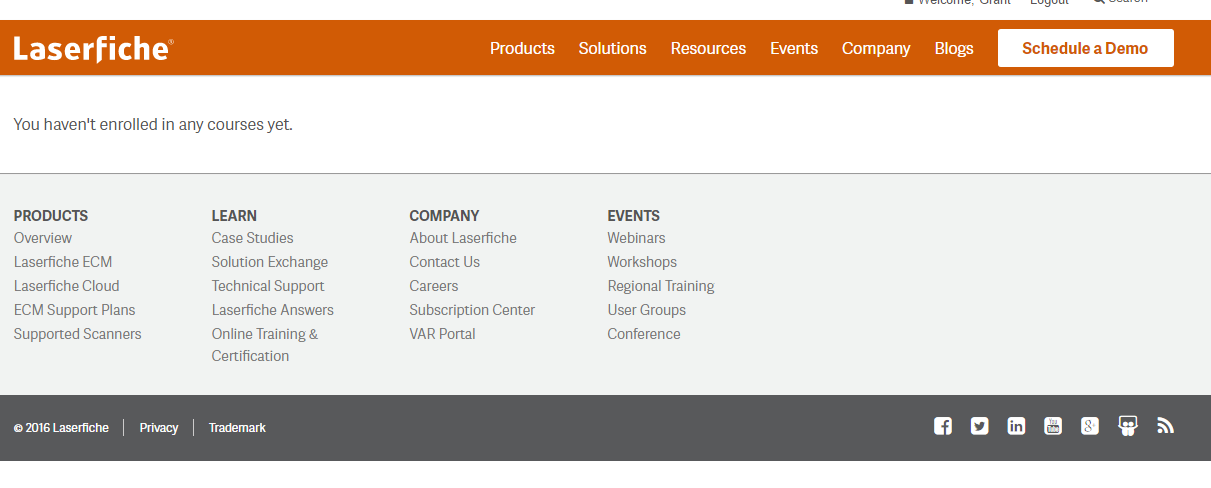Viewport: 1211px width, 488px height.
Task: Open the Events navigation menu
Action: pos(794,48)
